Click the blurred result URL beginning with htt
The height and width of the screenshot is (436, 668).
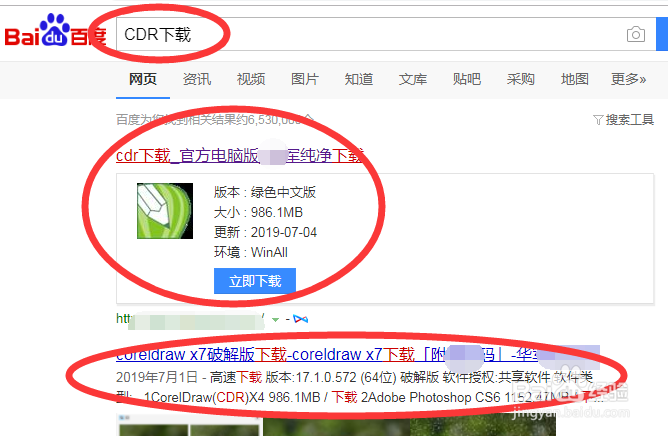pyautogui.click(x=190, y=319)
